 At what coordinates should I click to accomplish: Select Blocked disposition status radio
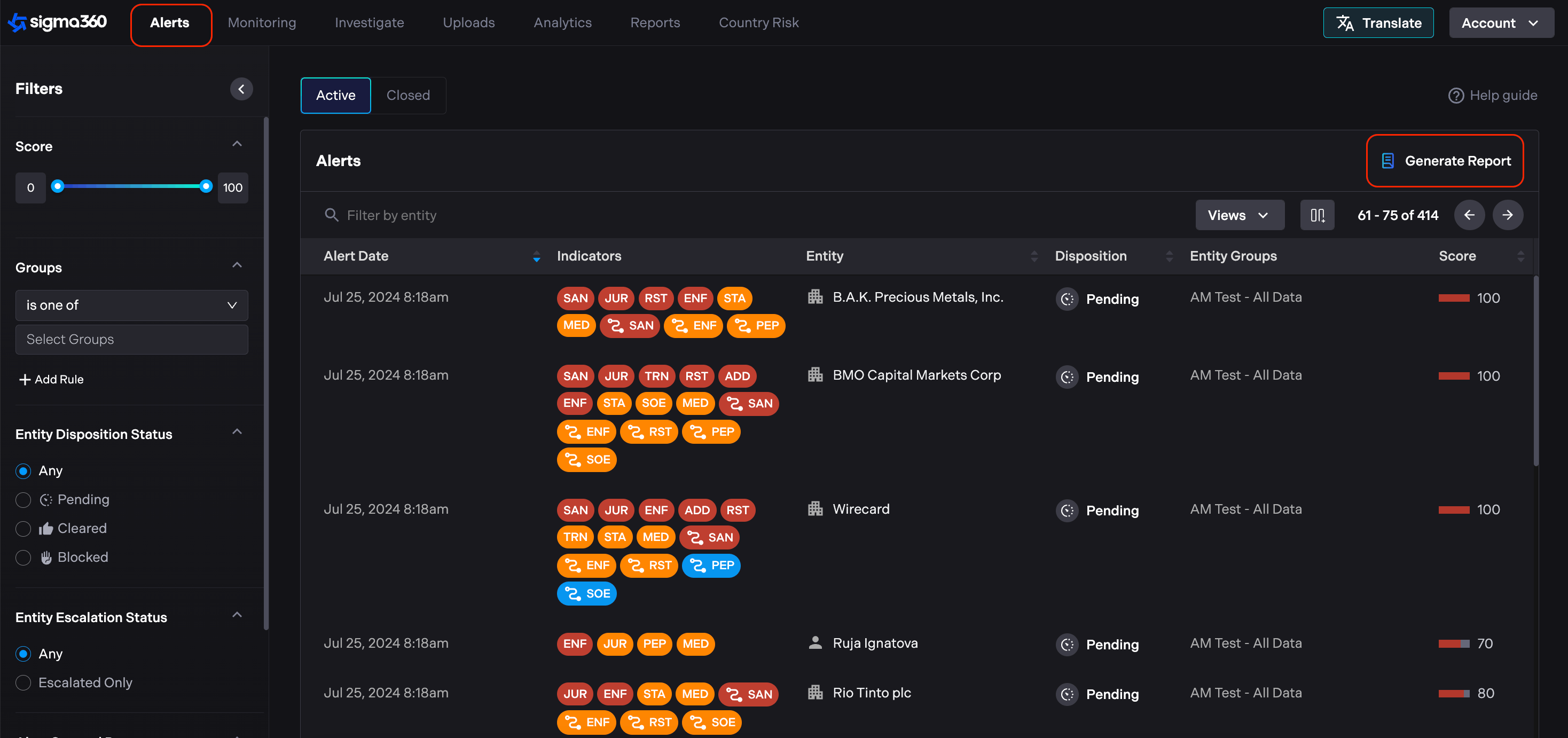click(23, 558)
